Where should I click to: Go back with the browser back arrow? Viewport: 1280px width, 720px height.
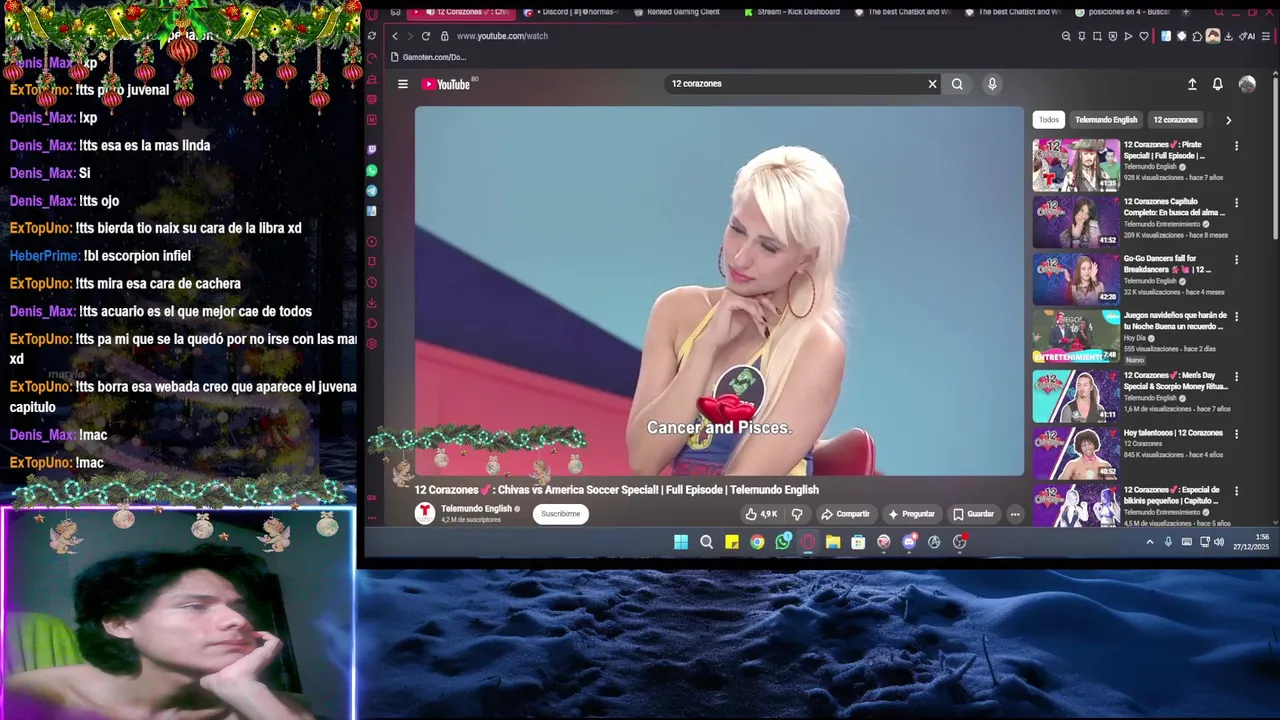pyautogui.click(x=394, y=36)
